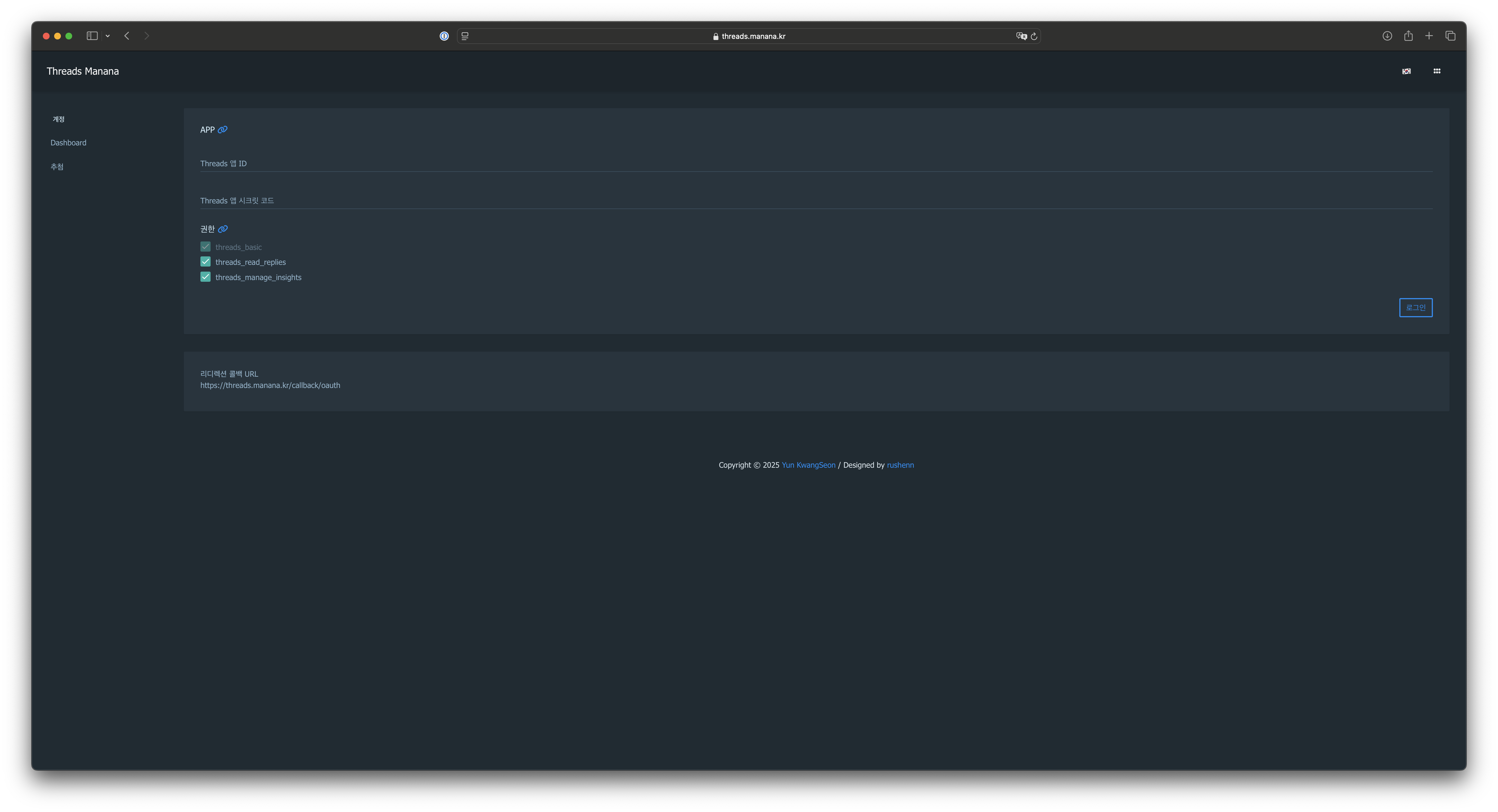Click the threads.manana.kr address bar

coord(748,36)
